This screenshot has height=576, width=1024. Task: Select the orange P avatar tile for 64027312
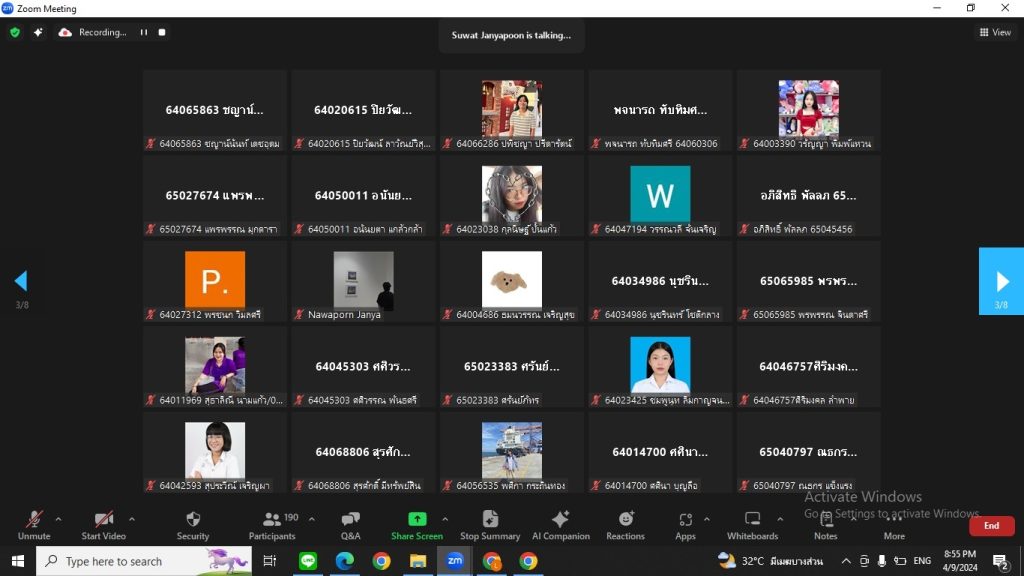click(215, 281)
